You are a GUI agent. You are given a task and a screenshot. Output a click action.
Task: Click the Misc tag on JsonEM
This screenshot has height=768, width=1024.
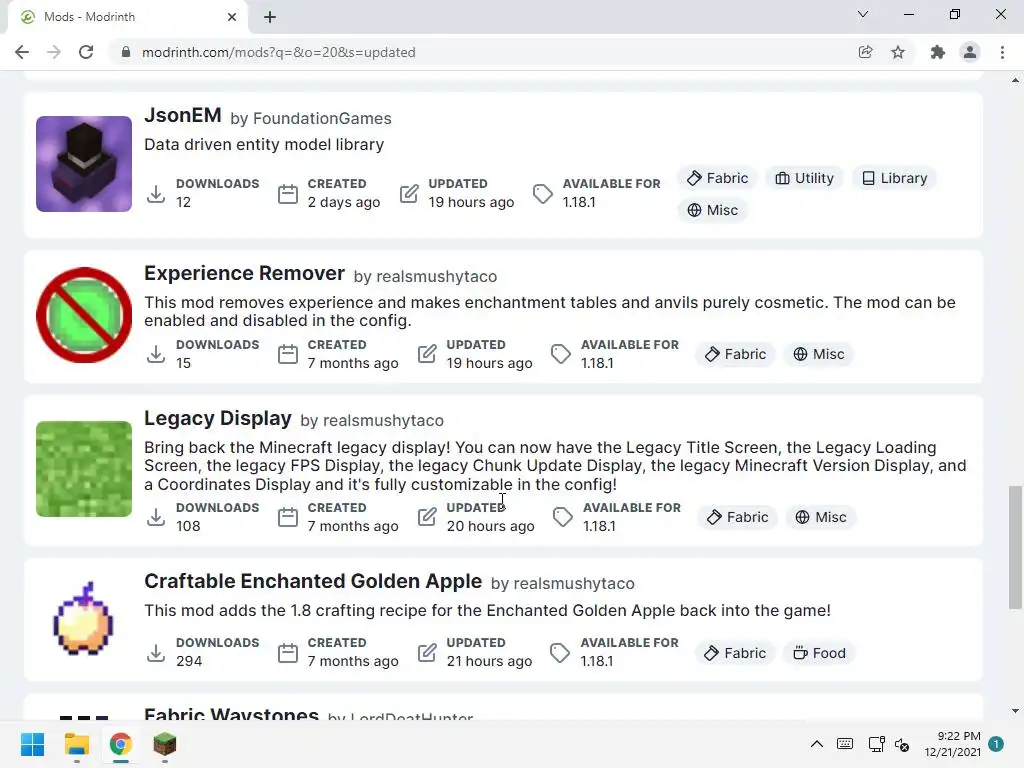point(712,210)
